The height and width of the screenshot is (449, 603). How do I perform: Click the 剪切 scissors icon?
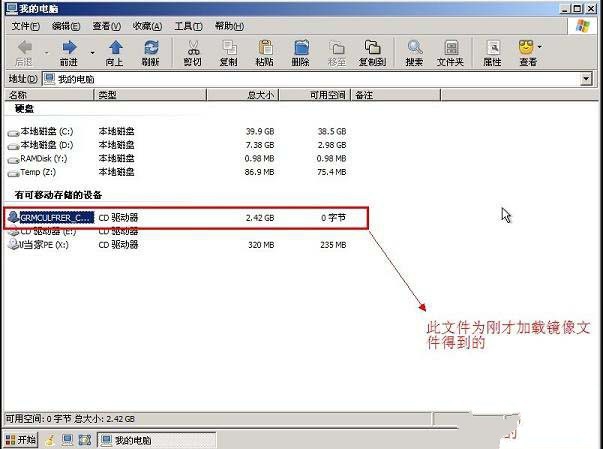click(193, 47)
